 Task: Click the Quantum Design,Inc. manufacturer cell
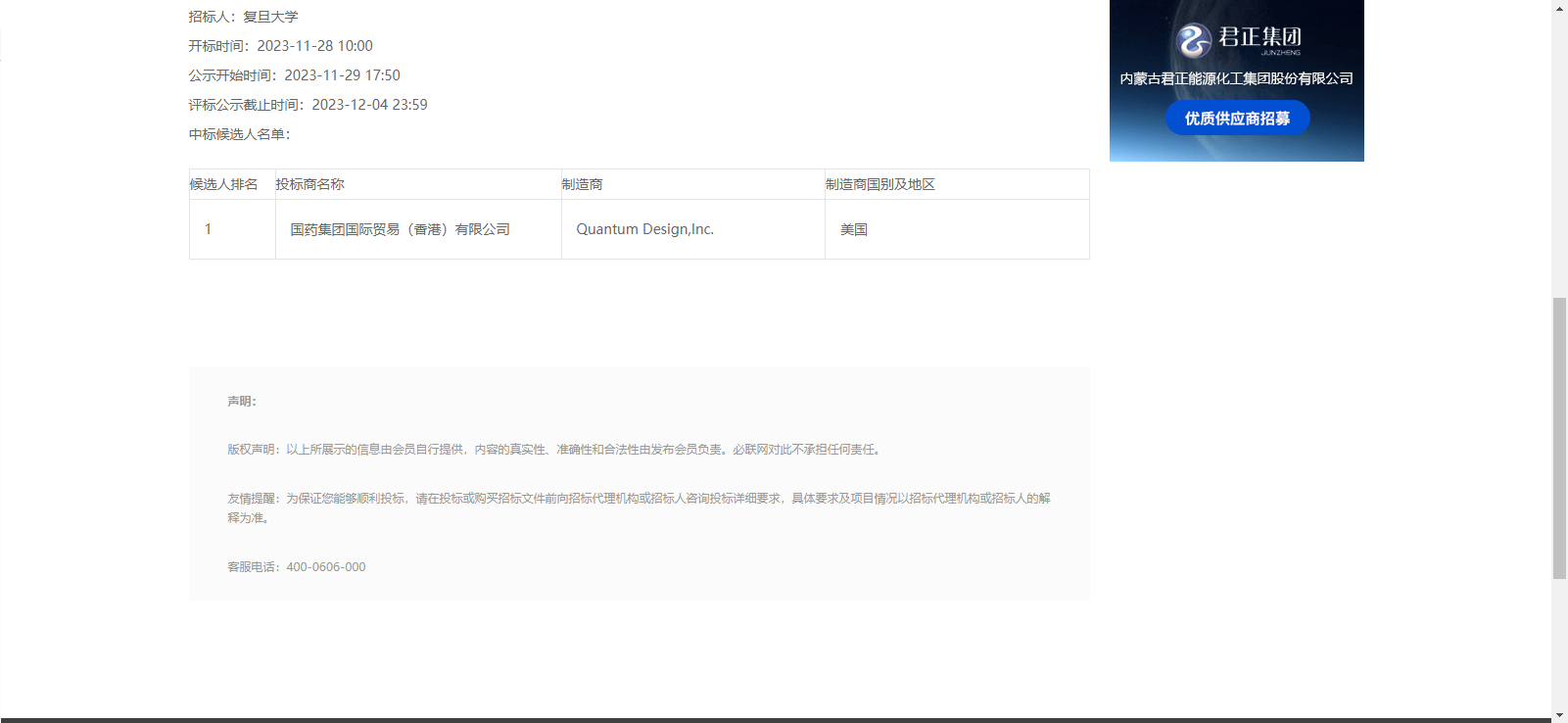(644, 229)
